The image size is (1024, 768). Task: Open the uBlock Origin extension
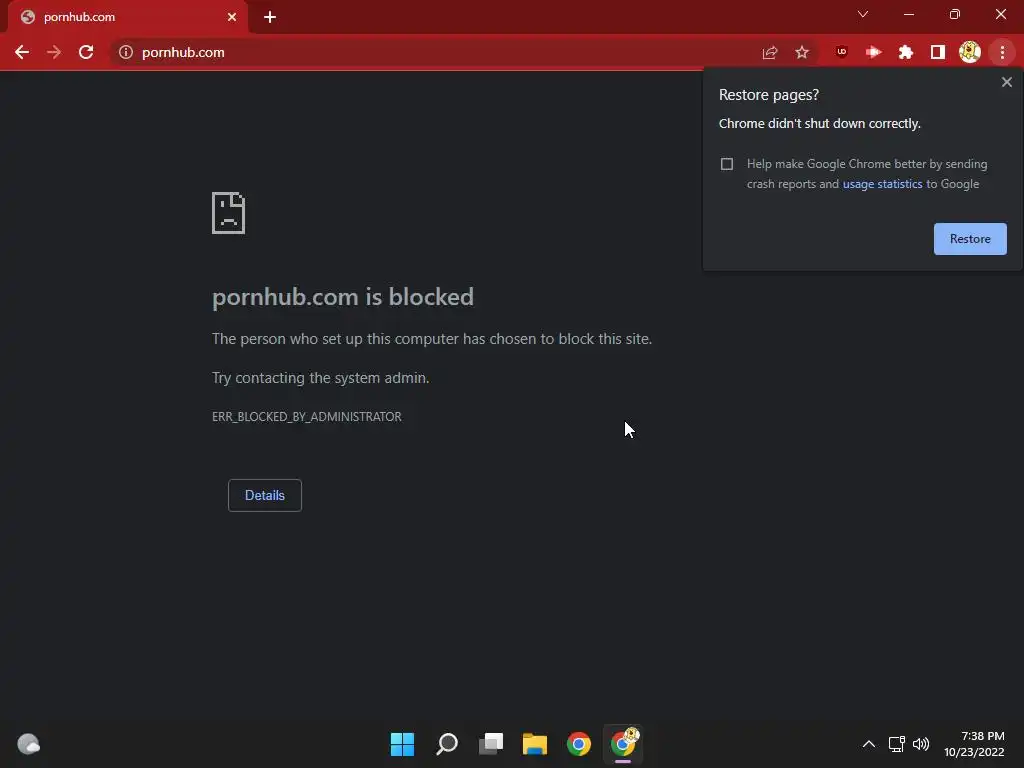coord(841,52)
